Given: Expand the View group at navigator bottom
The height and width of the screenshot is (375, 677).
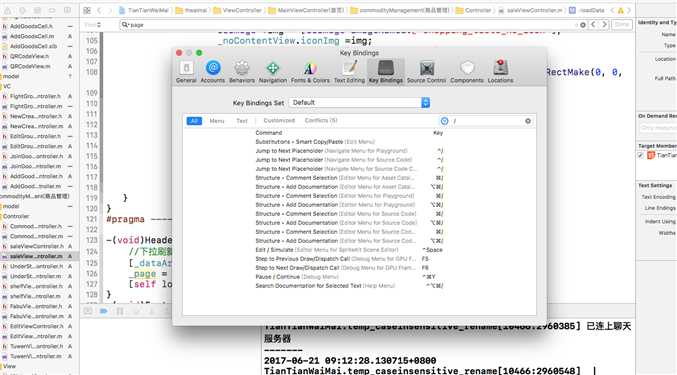Looking at the screenshot, I should 9,366.
